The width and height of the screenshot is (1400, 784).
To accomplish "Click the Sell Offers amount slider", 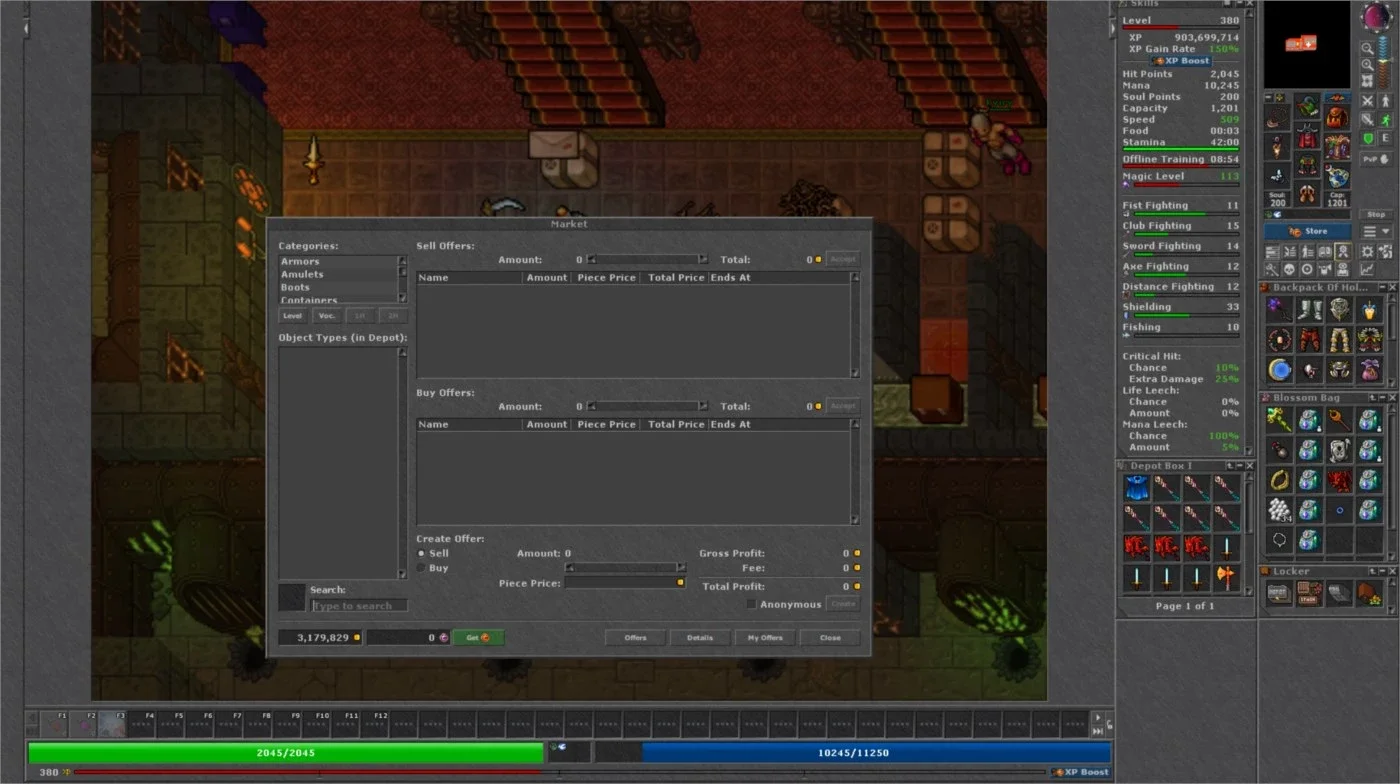I will [646, 259].
